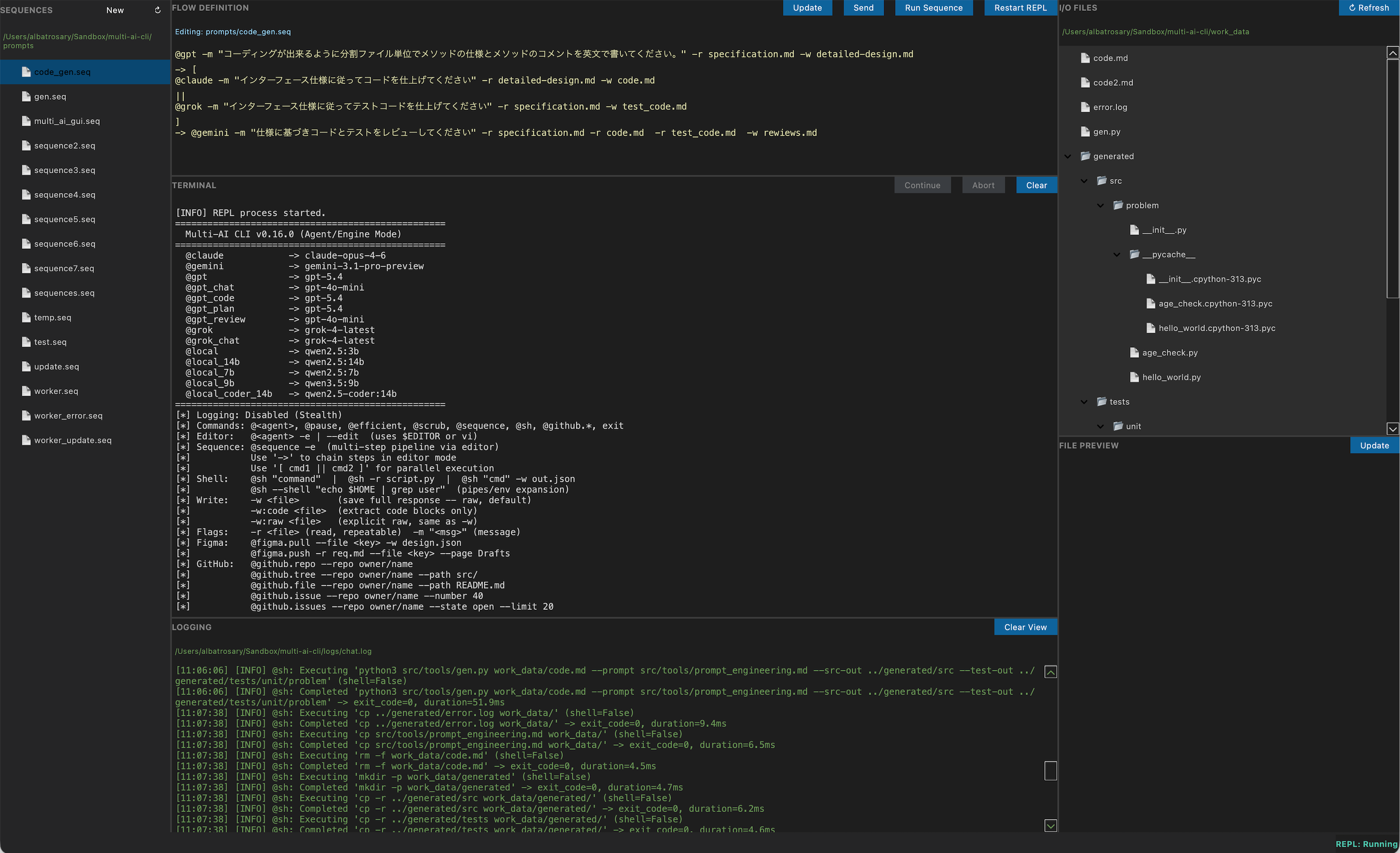This screenshot has height=853, width=1400.
Task: Click the __init__.py file icon
Action: [1135, 229]
